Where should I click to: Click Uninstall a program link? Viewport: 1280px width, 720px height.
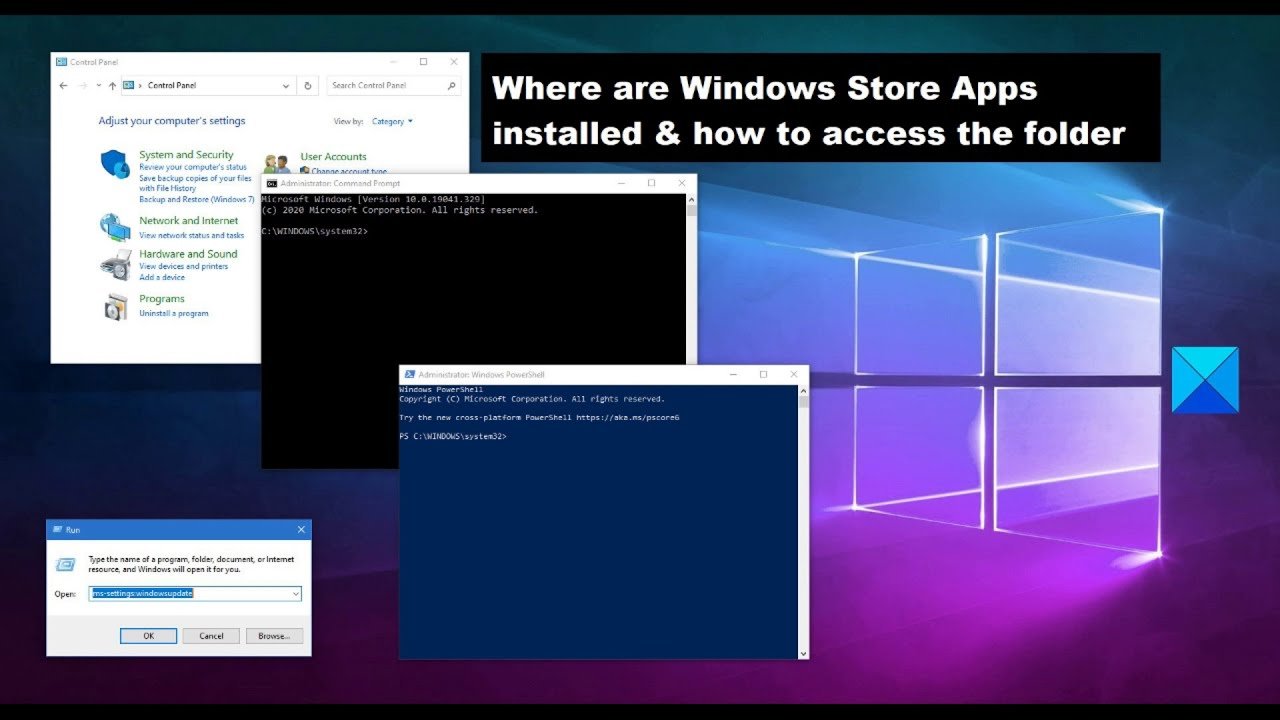coord(174,313)
